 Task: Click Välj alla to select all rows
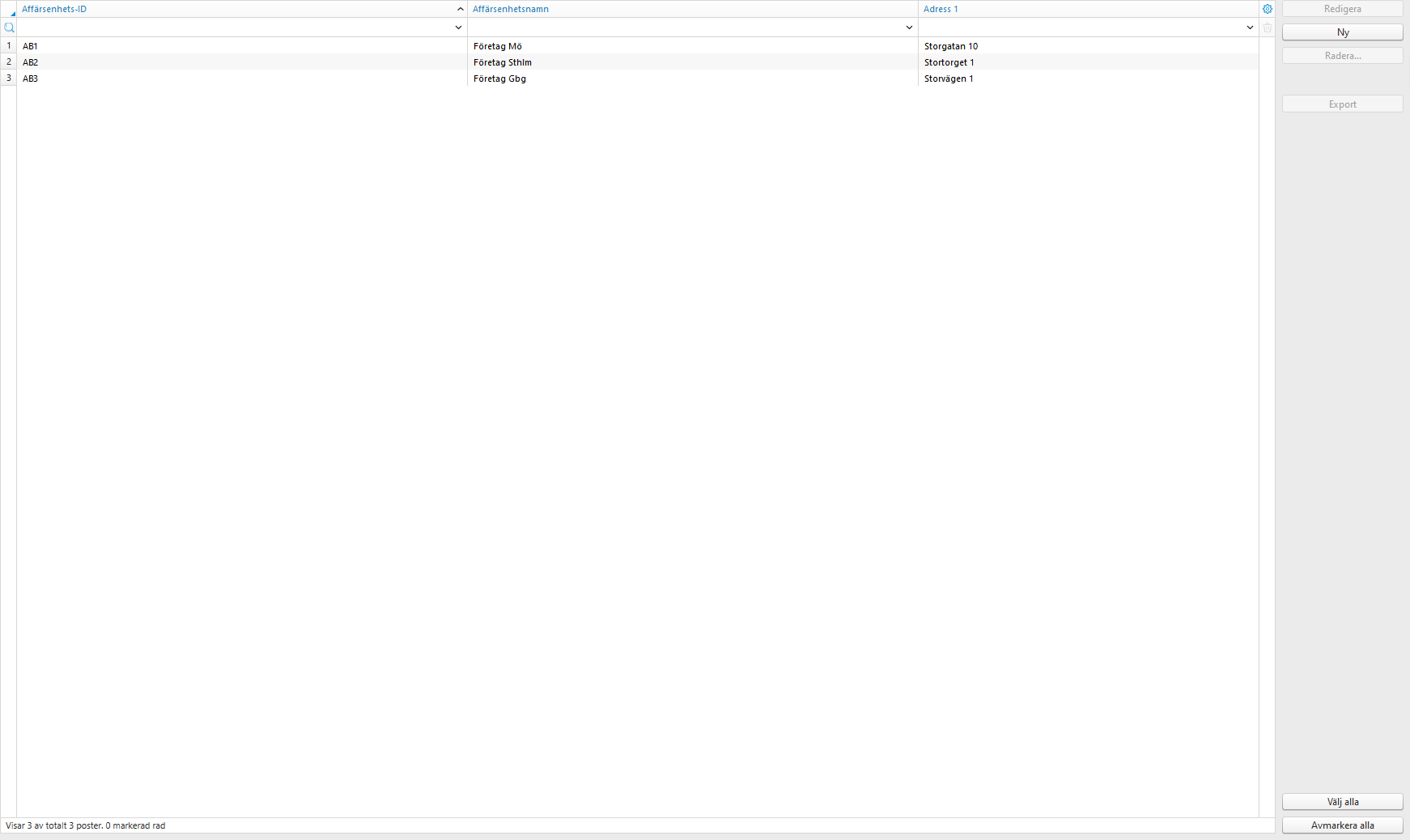1341,802
